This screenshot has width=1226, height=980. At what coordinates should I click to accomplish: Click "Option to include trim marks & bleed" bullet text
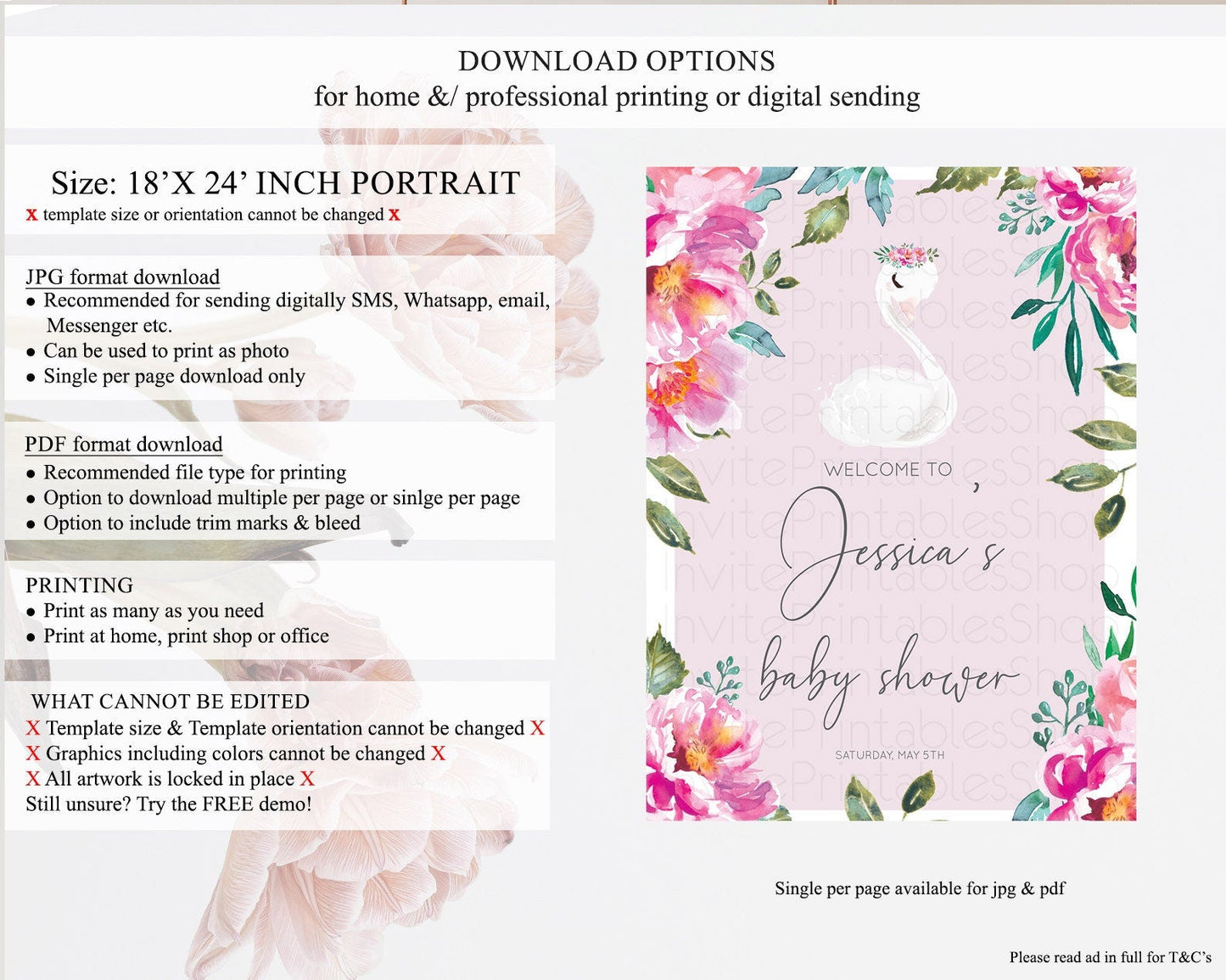point(202,524)
